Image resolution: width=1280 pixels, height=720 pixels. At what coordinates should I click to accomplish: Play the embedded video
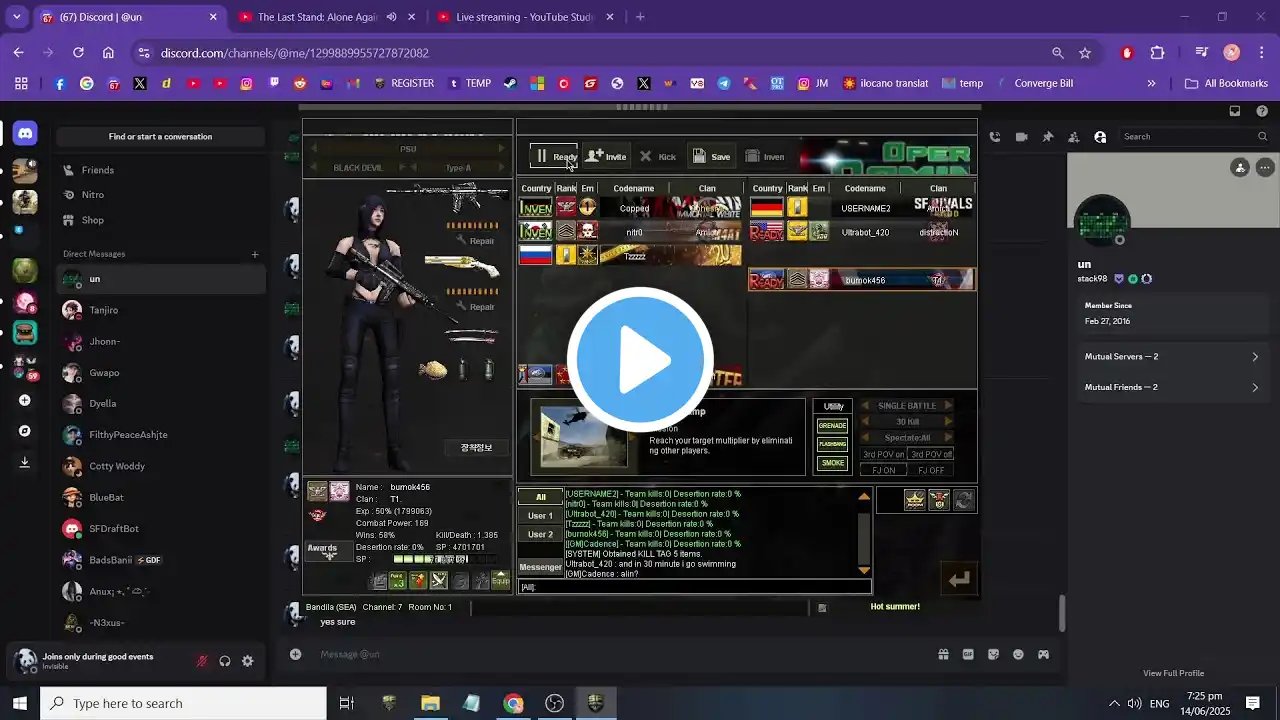coord(640,360)
